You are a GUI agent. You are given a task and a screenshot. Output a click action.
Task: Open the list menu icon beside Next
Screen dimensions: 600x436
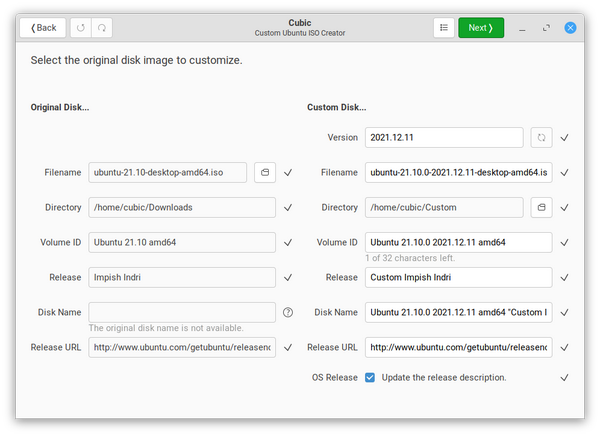(443, 27)
